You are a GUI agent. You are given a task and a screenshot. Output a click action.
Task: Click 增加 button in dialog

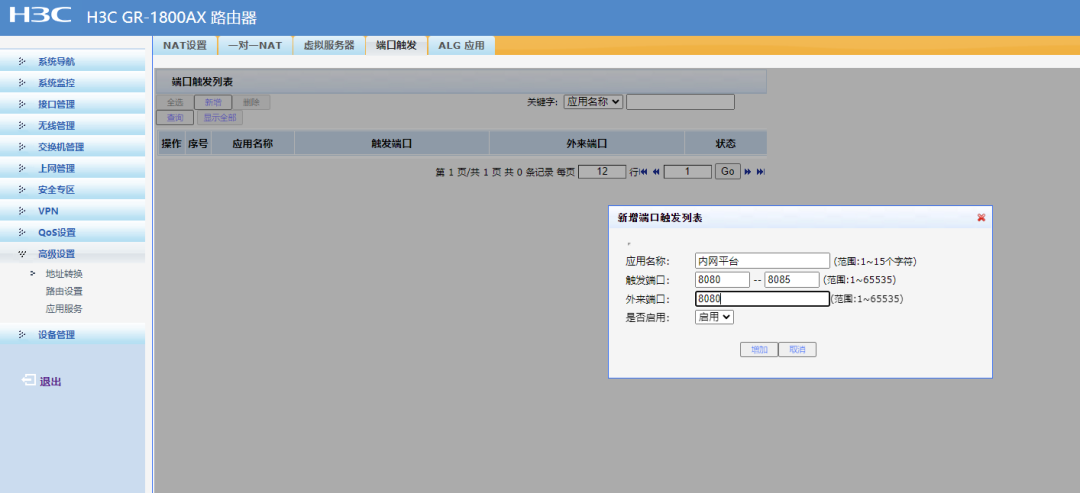coord(759,350)
